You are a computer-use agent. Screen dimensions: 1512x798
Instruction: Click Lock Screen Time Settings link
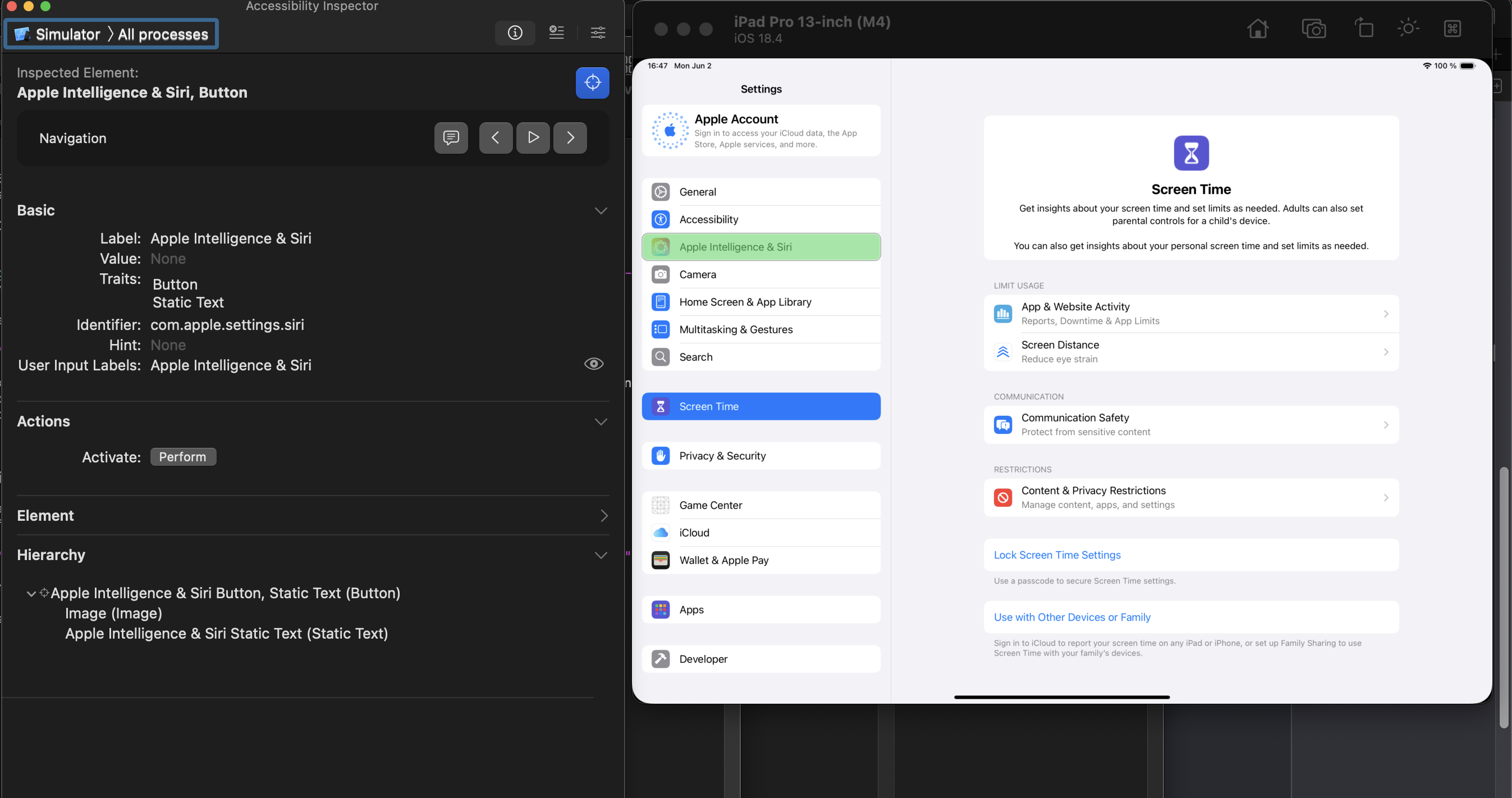[x=1056, y=555]
